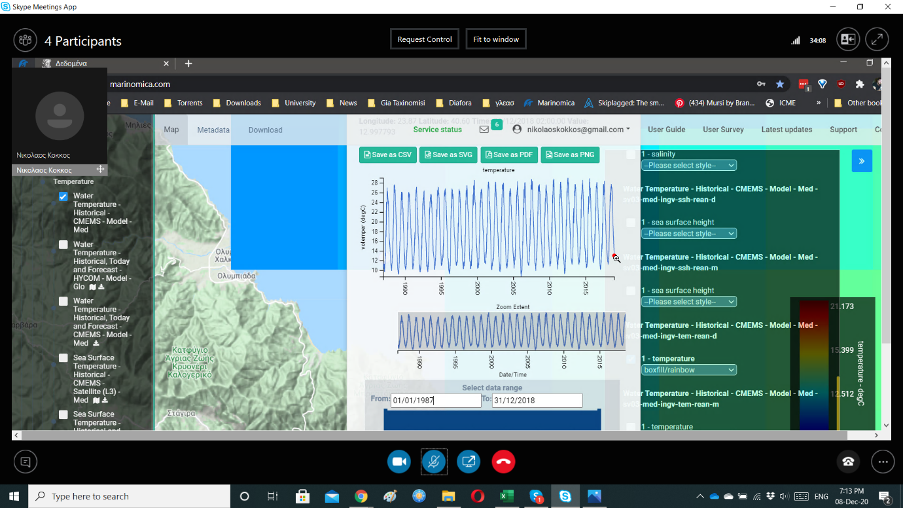Hang up the call with the red button
Viewport: 904px width, 508px height.
pyautogui.click(x=503, y=461)
